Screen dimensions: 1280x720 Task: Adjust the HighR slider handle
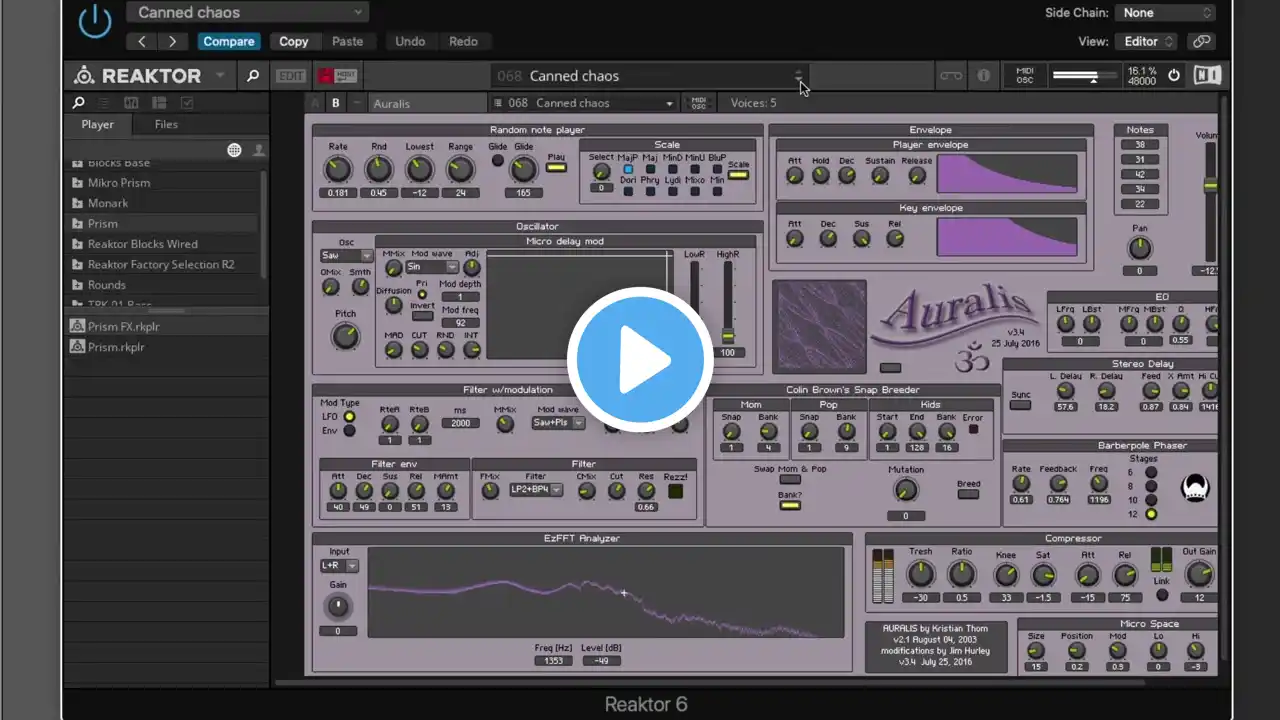pos(728,337)
